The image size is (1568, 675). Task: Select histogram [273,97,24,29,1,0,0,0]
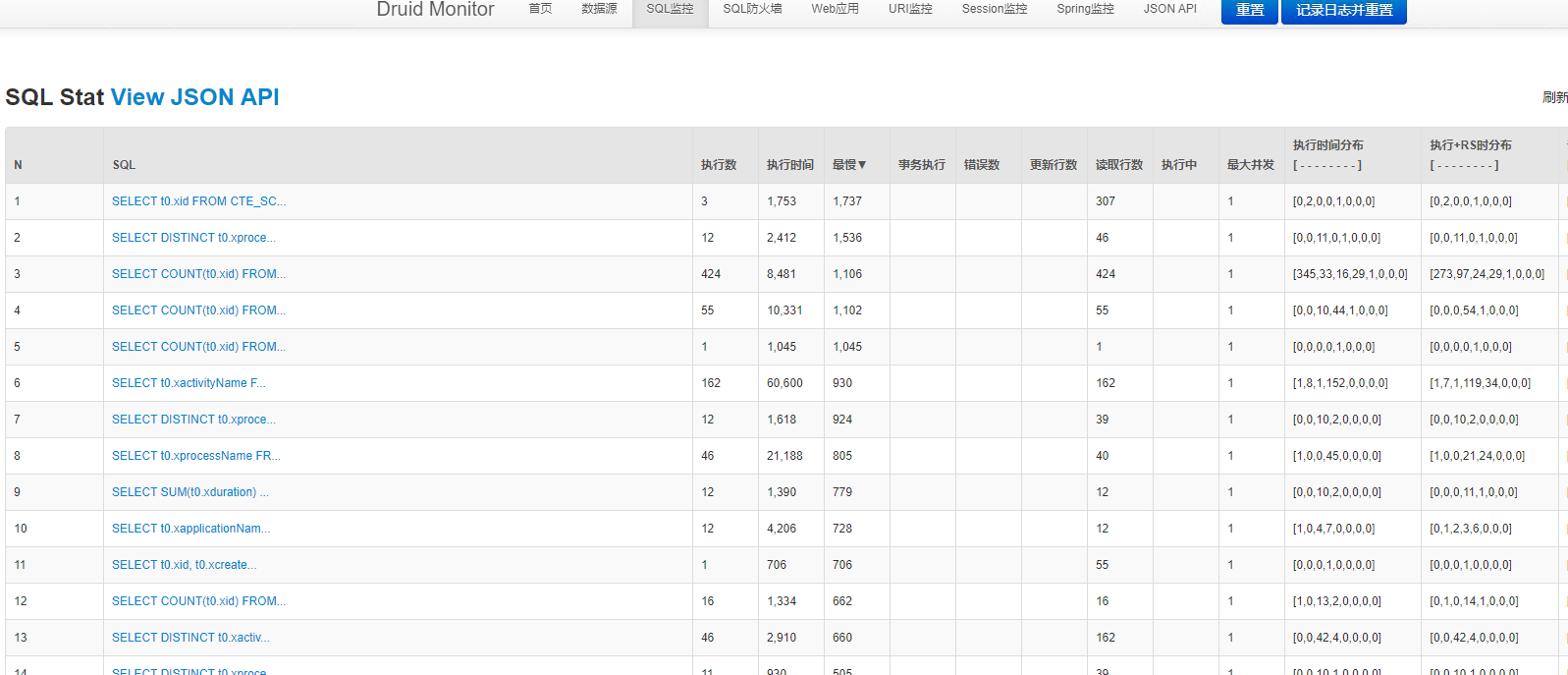click(1487, 274)
